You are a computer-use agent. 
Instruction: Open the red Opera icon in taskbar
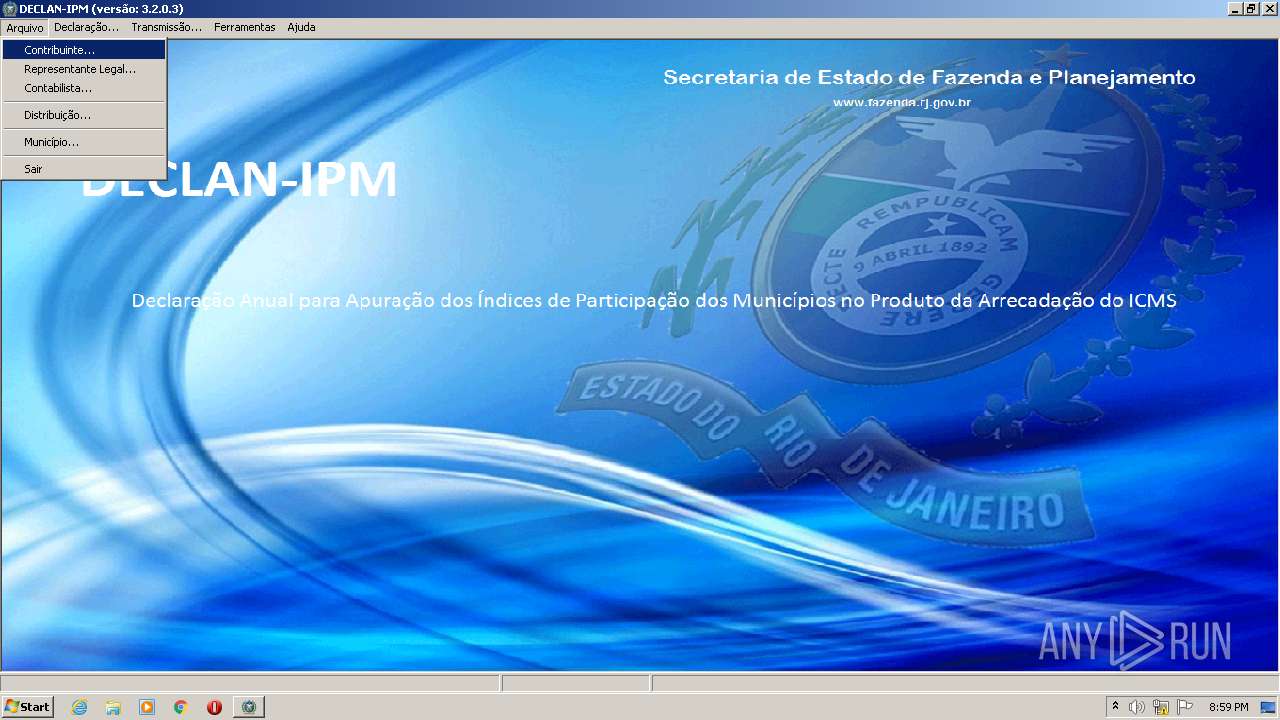[214, 707]
